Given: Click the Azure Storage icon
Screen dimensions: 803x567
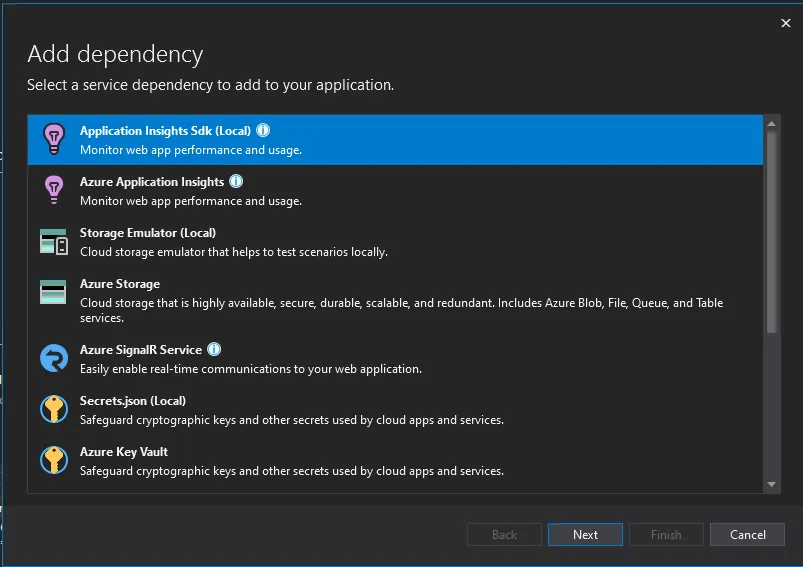Looking at the screenshot, I should coord(53,292).
